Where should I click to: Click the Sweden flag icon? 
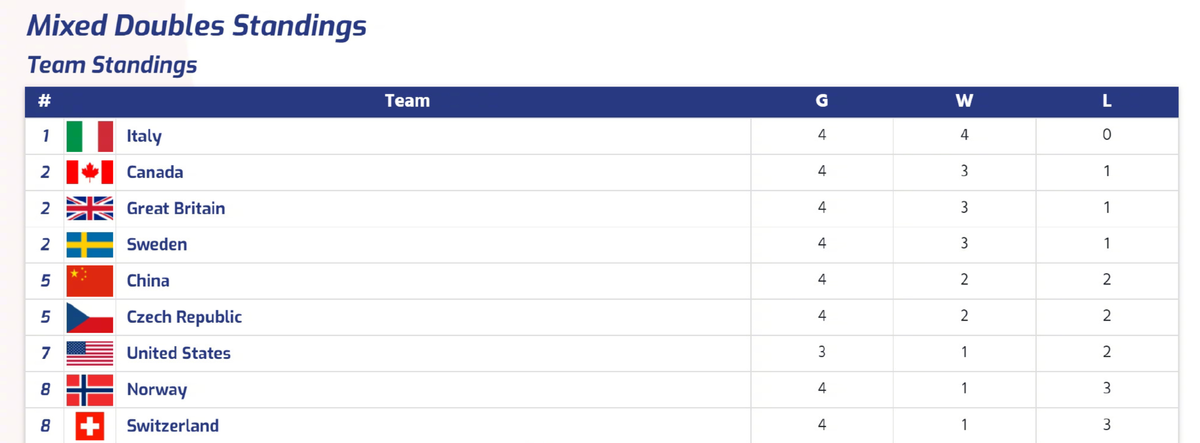[x=89, y=244]
